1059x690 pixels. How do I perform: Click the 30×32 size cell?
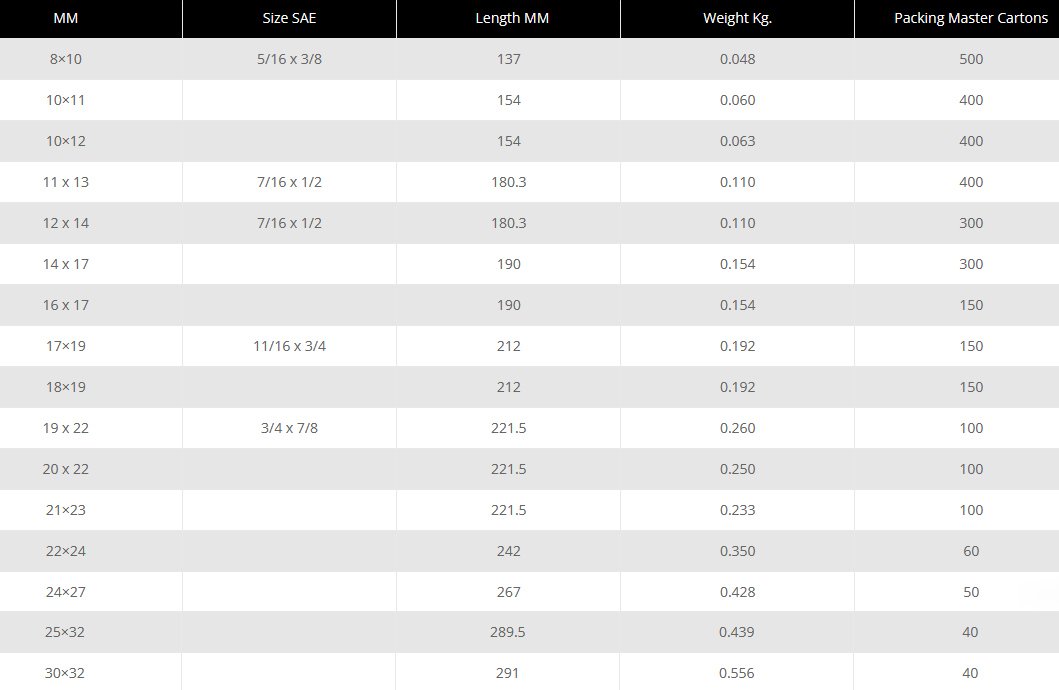[x=66, y=673]
